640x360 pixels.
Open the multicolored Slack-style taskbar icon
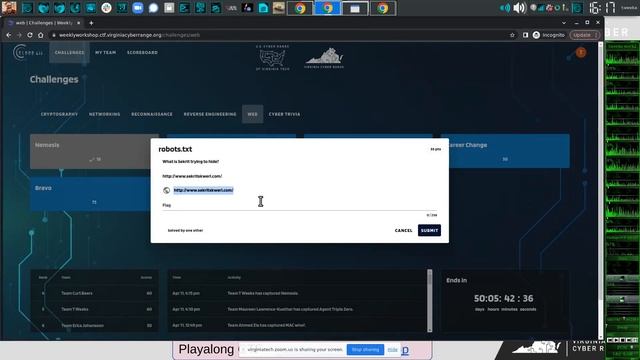[x=106, y=8]
